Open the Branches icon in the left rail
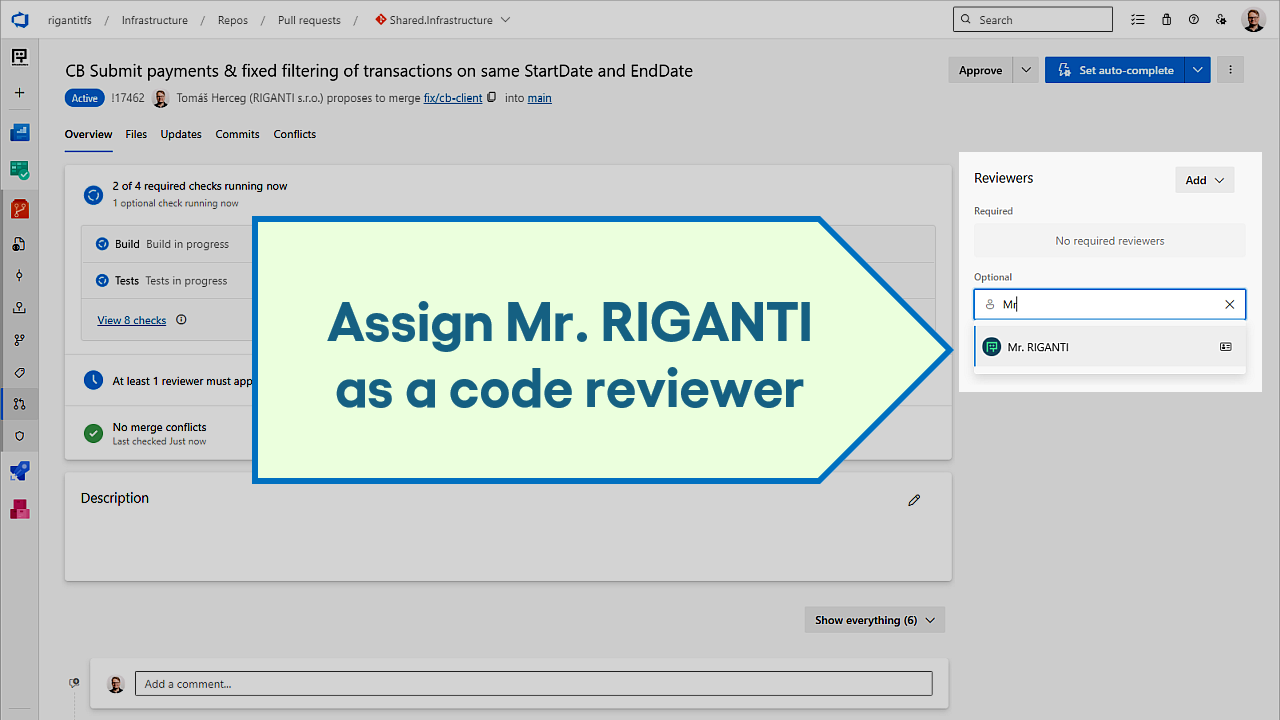The width and height of the screenshot is (1280, 720). pos(19,339)
